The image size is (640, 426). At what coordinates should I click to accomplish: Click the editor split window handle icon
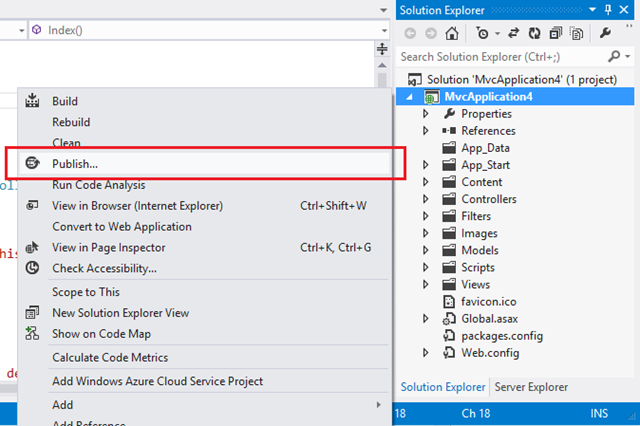(x=382, y=49)
